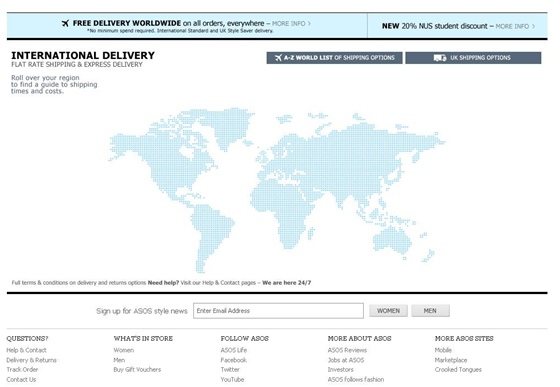Open Help & Contact footer link
The width and height of the screenshot is (560, 387).
click(26, 350)
